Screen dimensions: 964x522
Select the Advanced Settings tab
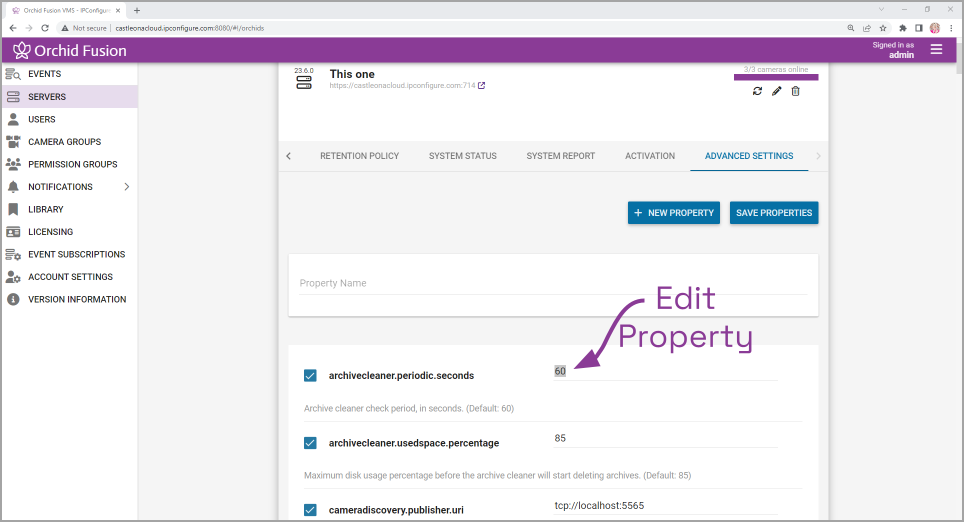749,156
